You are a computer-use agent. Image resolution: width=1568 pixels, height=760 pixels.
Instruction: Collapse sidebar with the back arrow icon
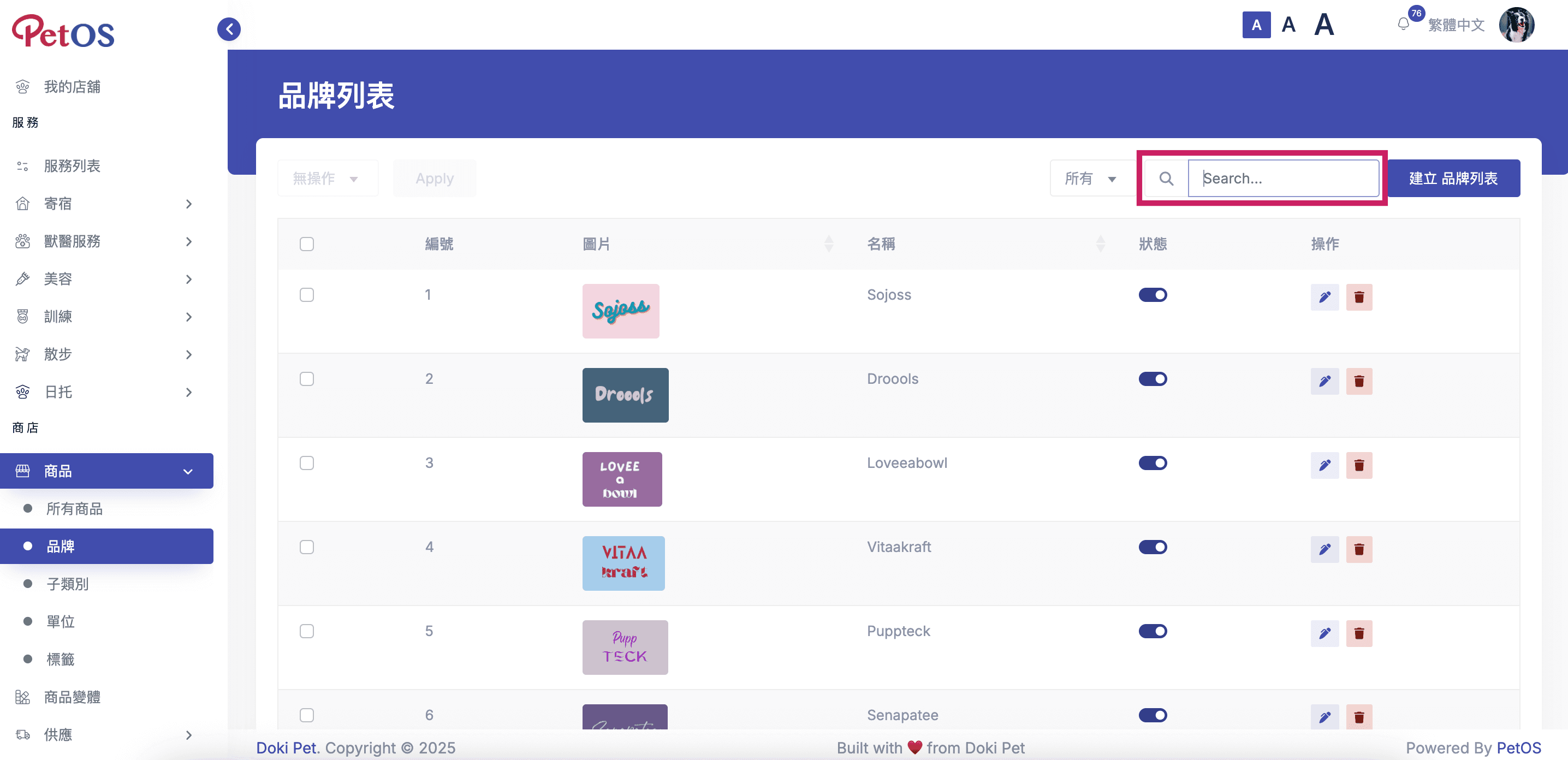point(229,28)
